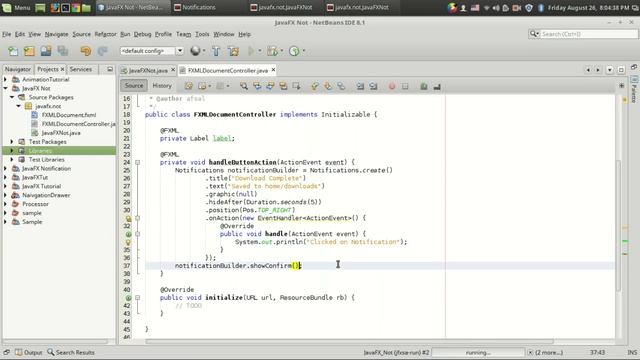Show opened documents list dropdown arrow
This screenshot has width=640, height=360.
click(609, 70)
